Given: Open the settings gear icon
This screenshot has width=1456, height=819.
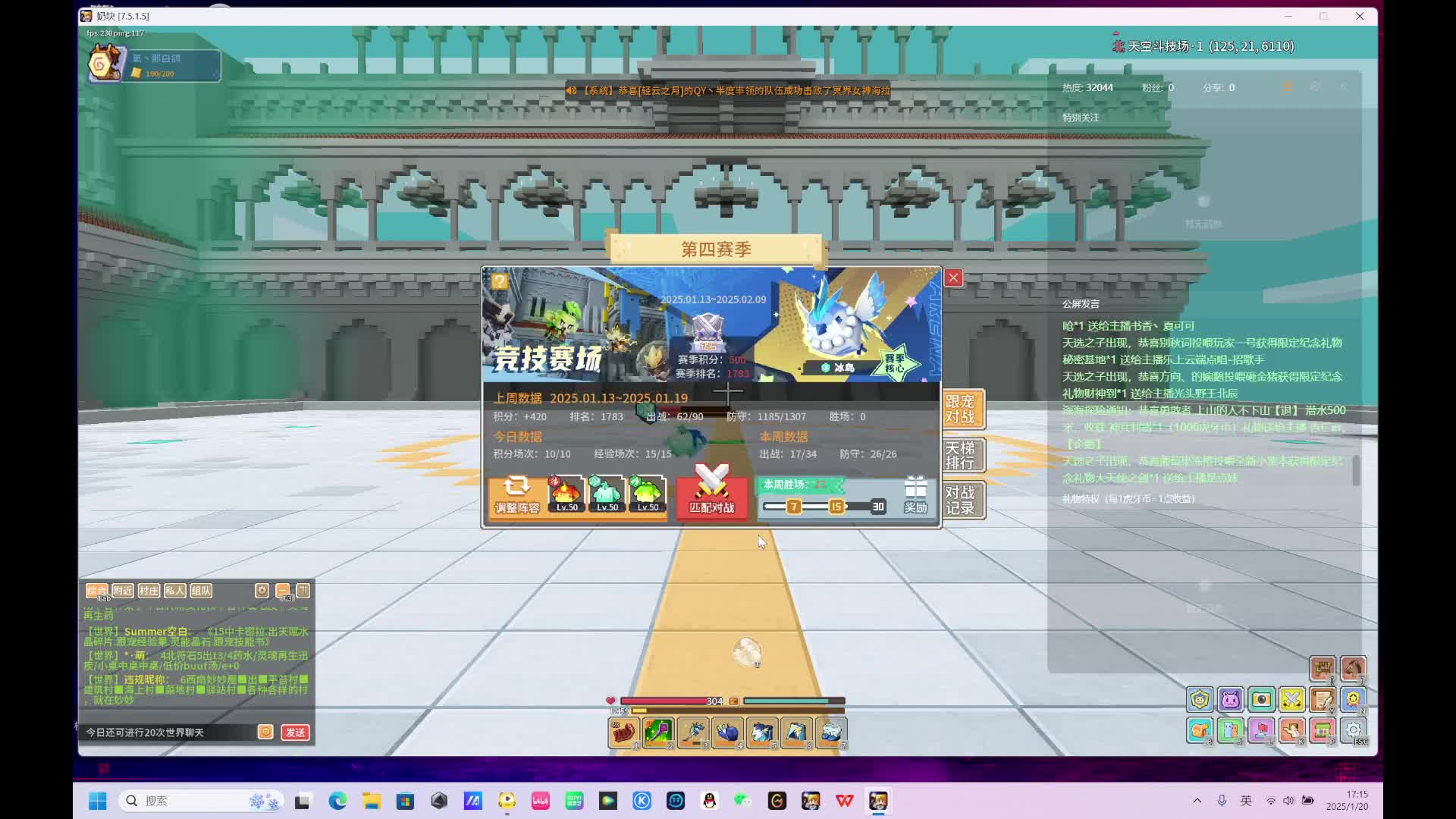Looking at the screenshot, I should [x=1354, y=730].
